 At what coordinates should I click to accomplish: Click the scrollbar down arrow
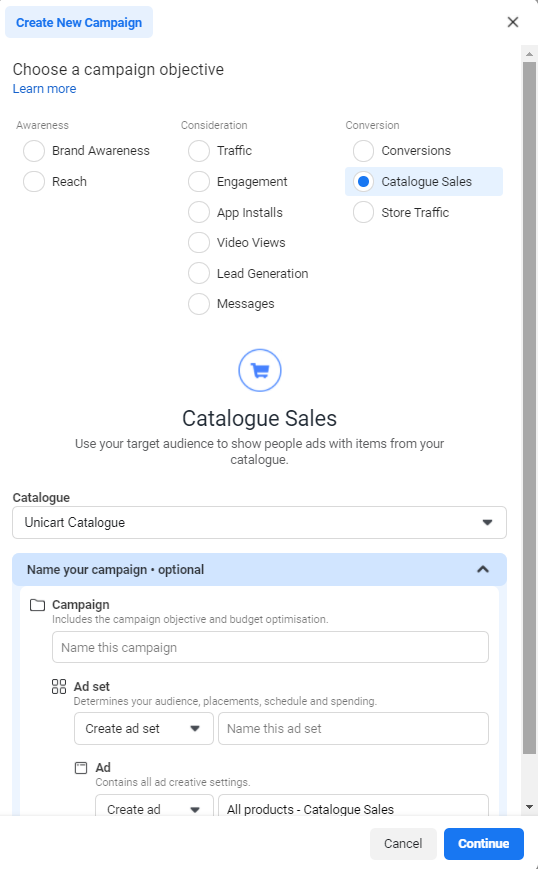coord(529,807)
